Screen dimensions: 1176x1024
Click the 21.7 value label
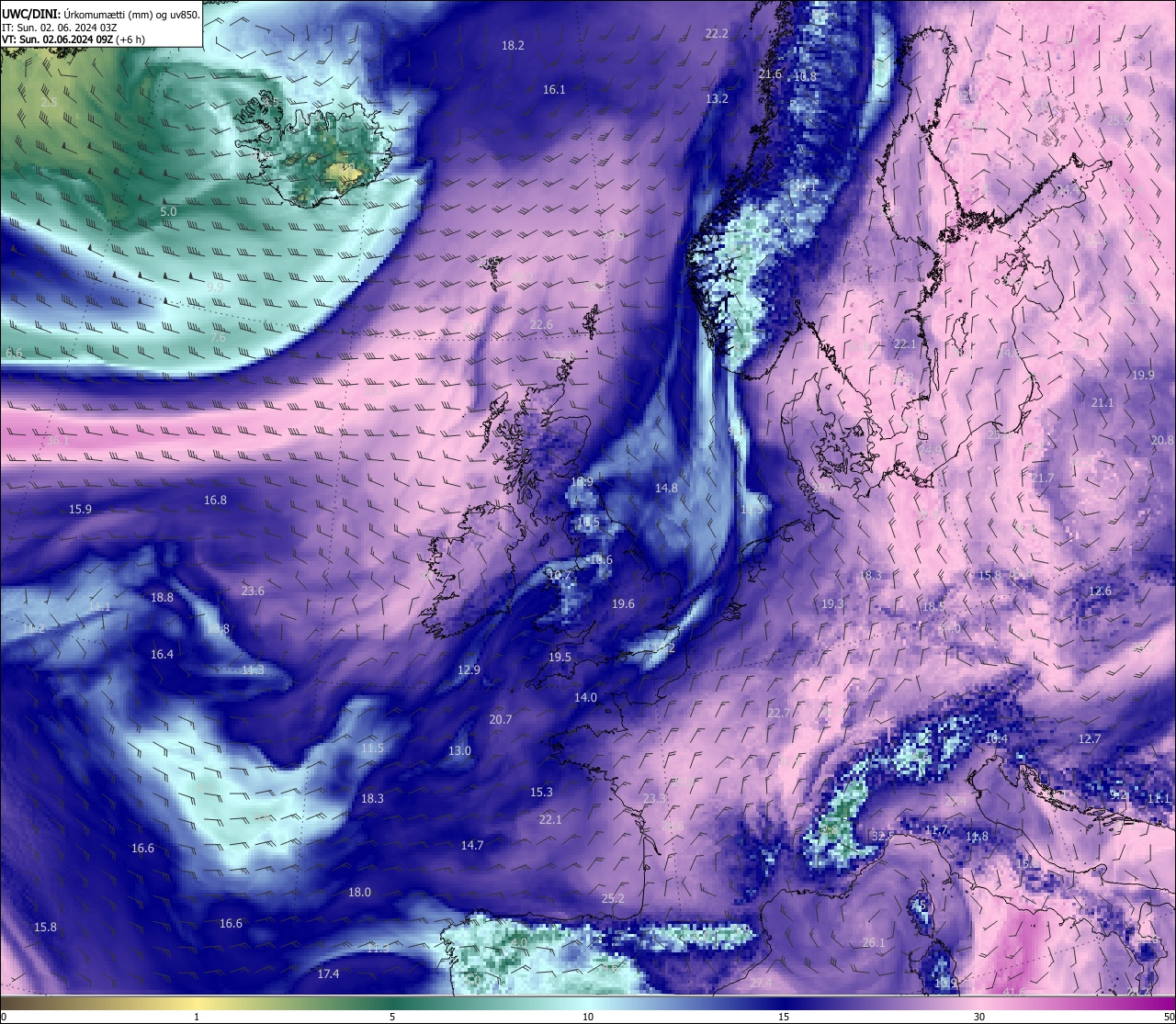point(1043,478)
